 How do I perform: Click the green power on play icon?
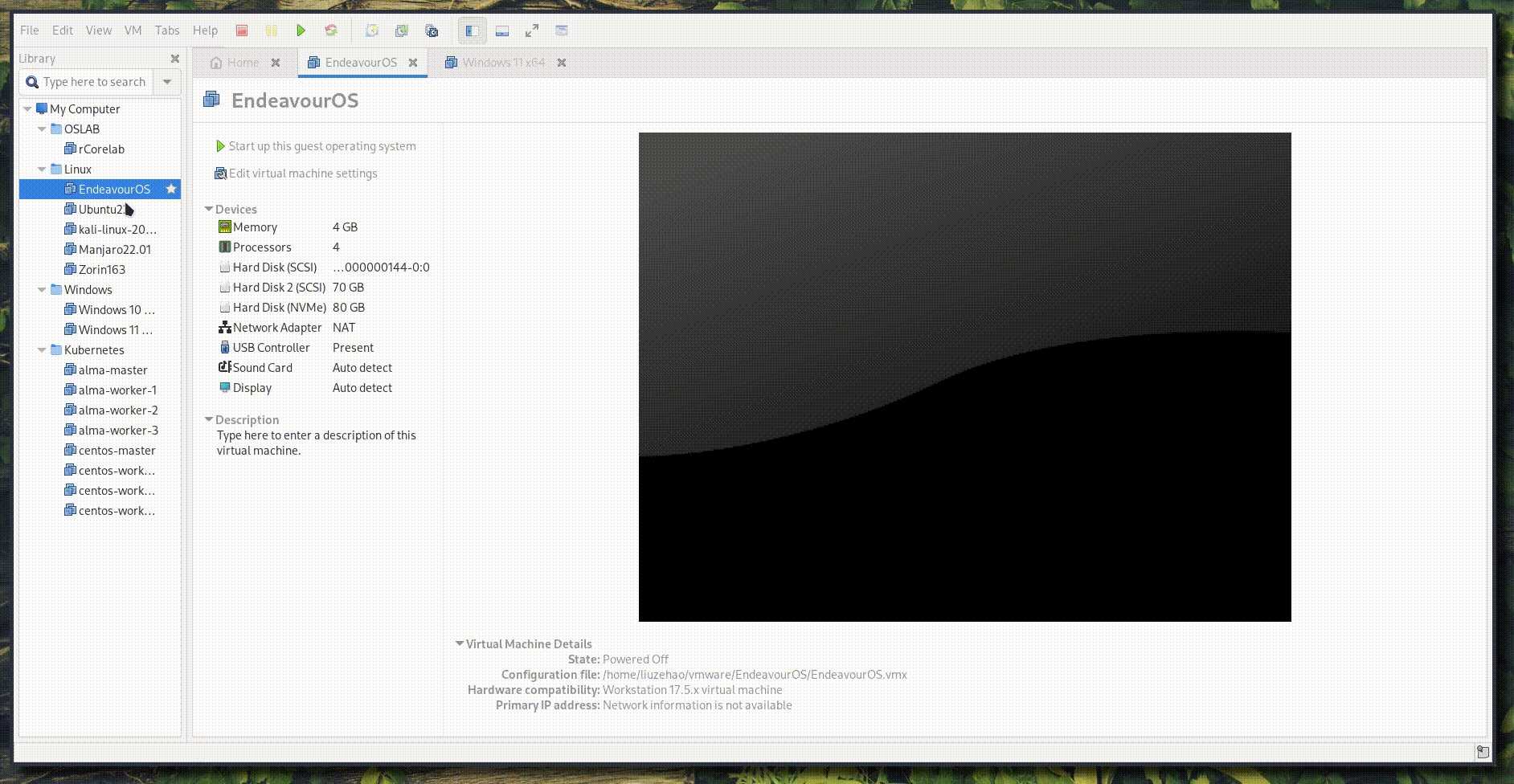(x=301, y=31)
